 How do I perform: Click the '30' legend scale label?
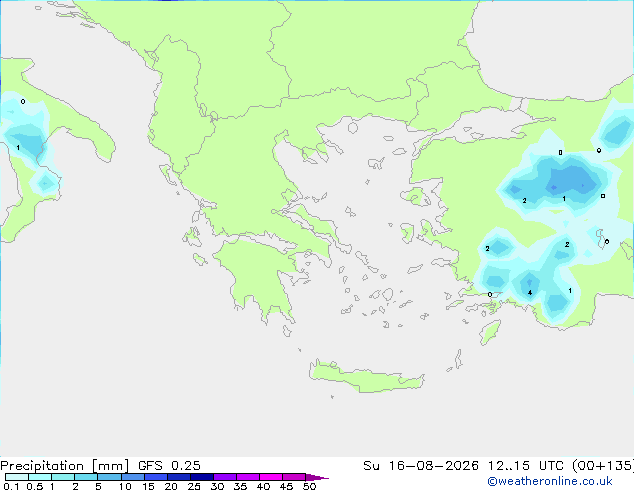coord(217,486)
